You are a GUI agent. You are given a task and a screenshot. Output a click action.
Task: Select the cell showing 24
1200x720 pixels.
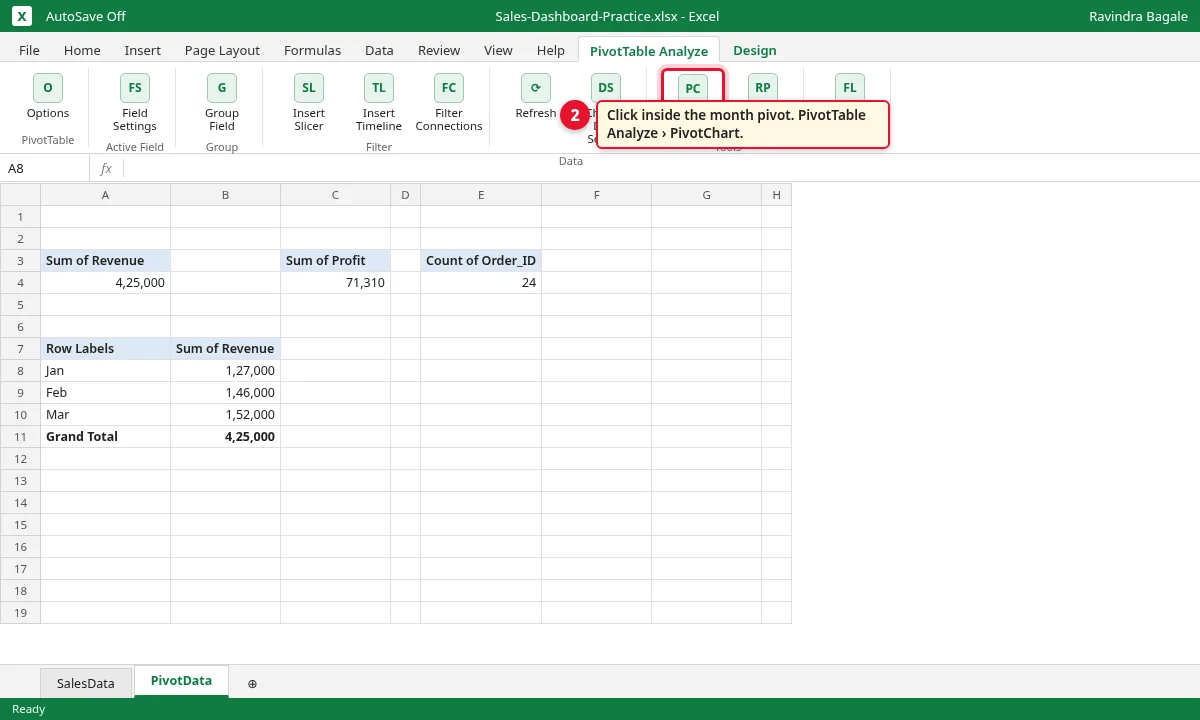(x=481, y=283)
